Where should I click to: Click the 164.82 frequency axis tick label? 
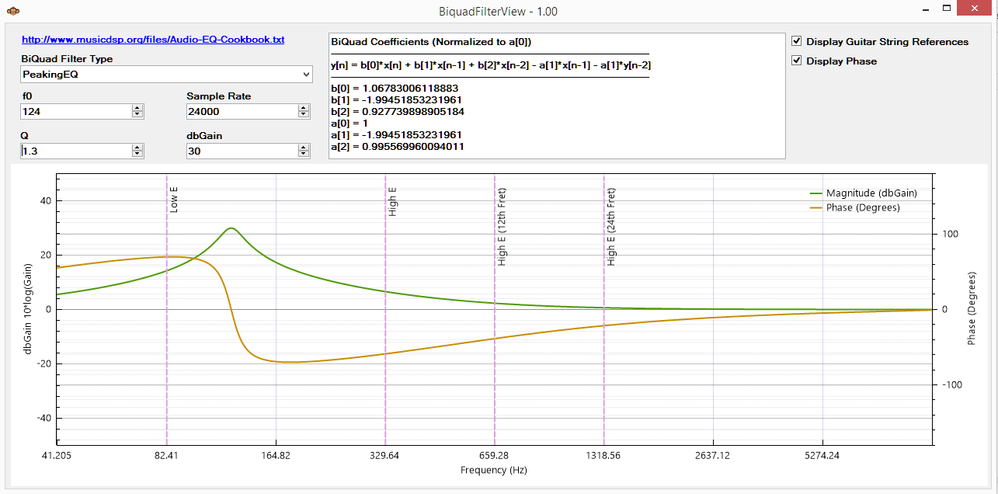click(x=276, y=455)
